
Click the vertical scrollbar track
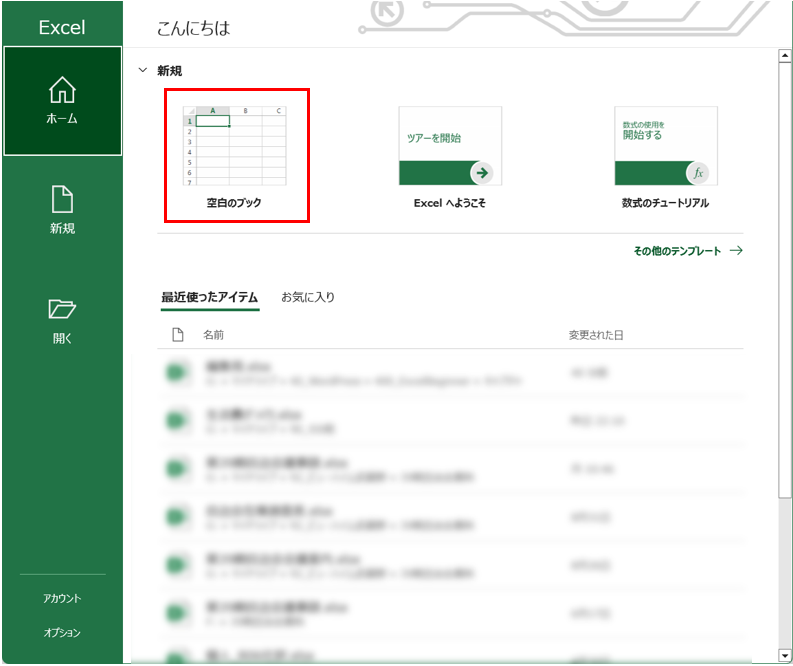click(784, 571)
